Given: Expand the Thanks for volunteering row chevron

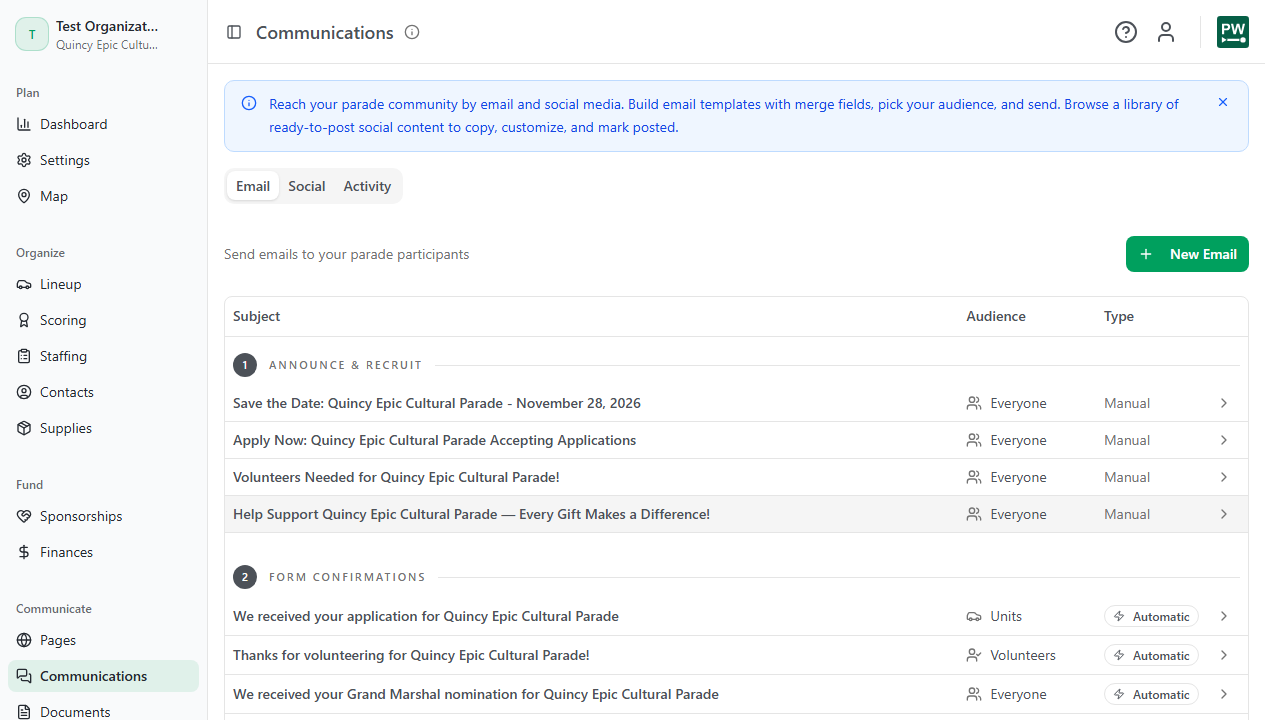Looking at the screenshot, I should click(1224, 655).
